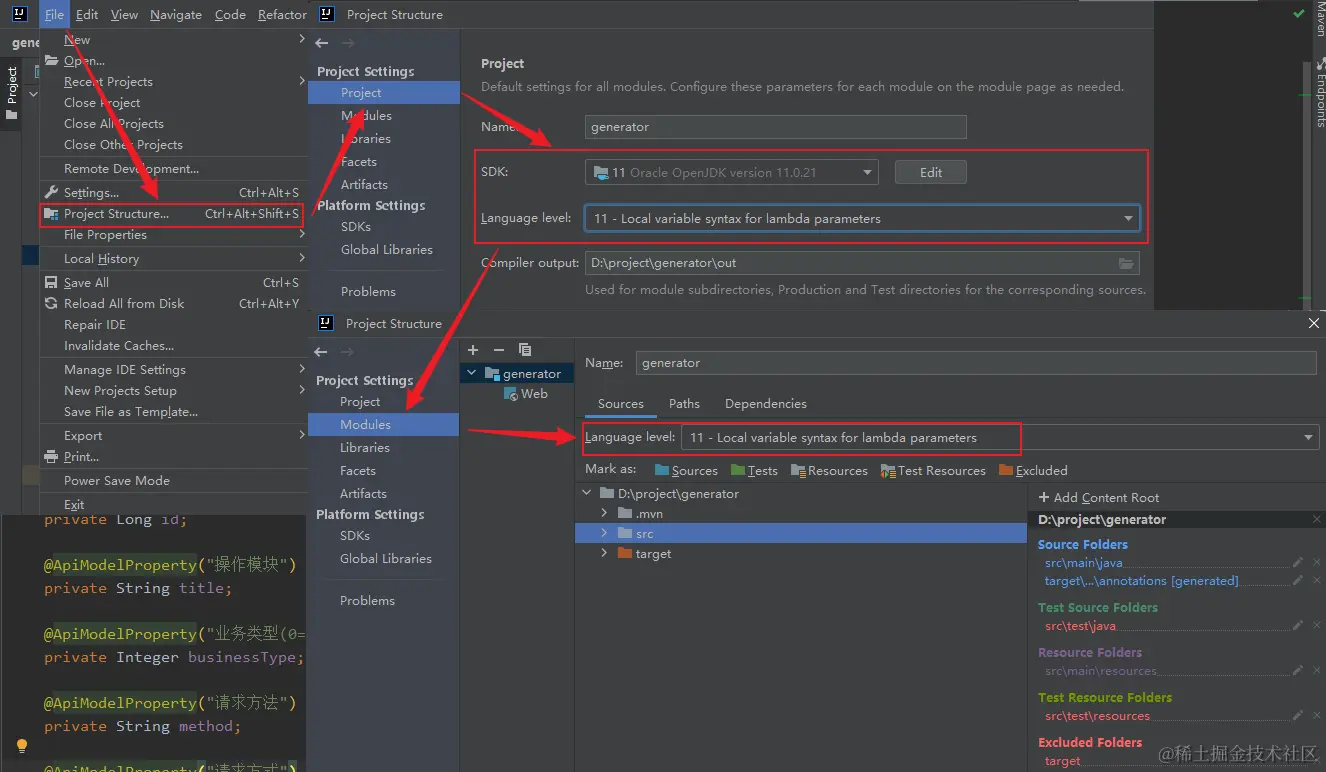Image resolution: width=1326 pixels, height=772 pixels.
Task: Open the Maven tool window
Action: tap(1319, 21)
